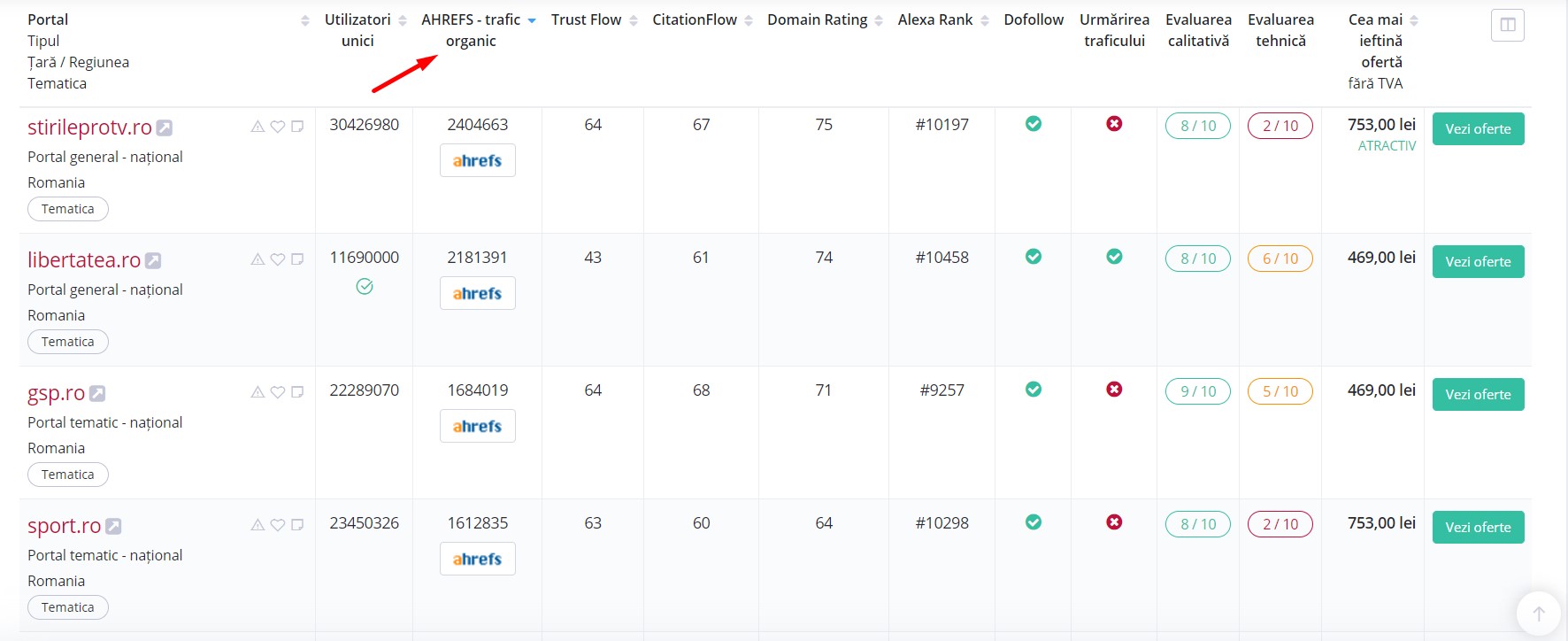Screen dimensions: 1568x641
Task: Open note icon for libertatea.ro
Action: click(297, 259)
